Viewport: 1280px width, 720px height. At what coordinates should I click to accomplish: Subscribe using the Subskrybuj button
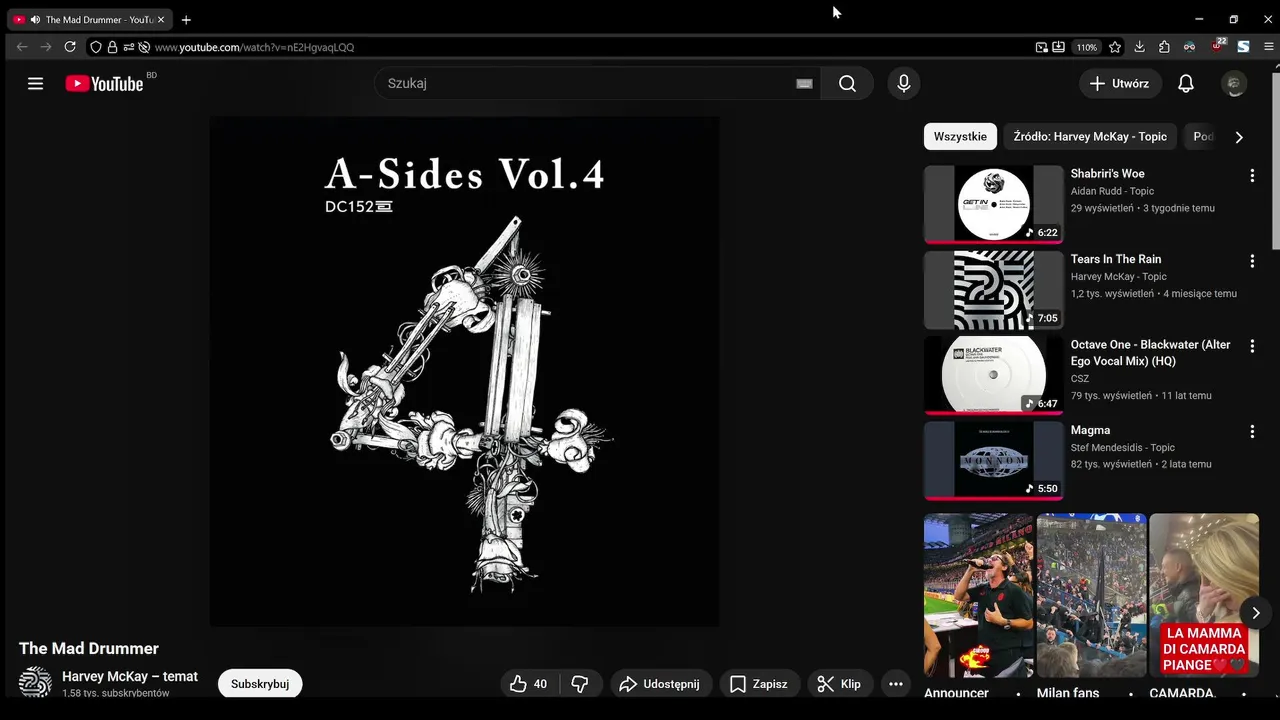coord(260,684)
